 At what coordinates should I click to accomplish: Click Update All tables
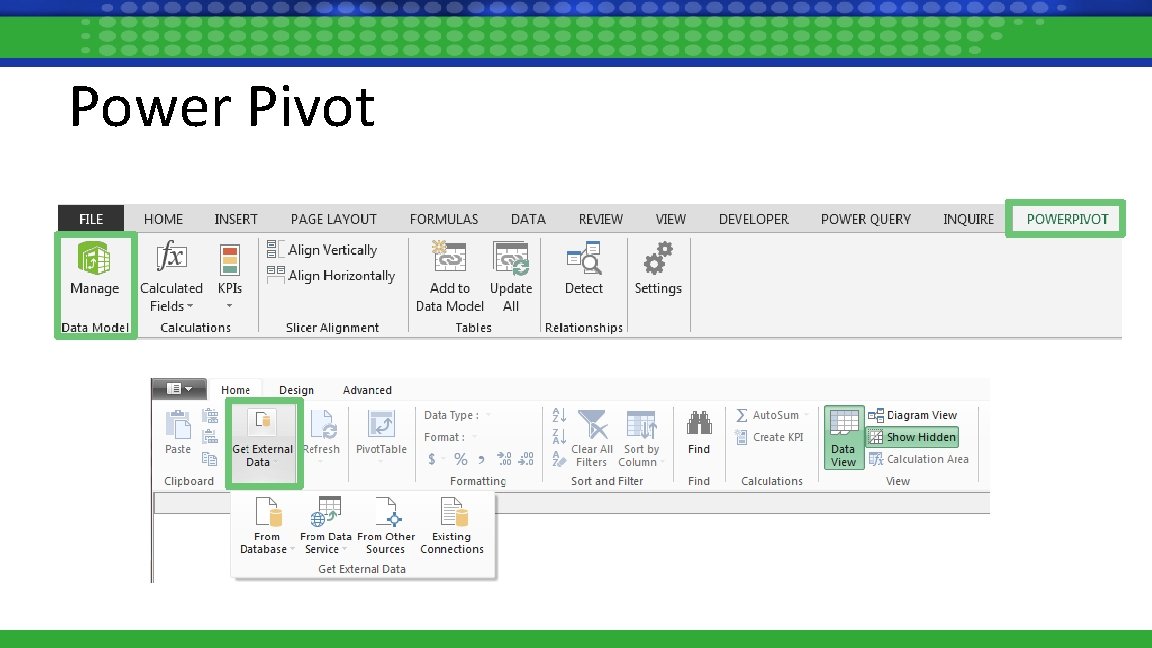click(x=511, y=276)
